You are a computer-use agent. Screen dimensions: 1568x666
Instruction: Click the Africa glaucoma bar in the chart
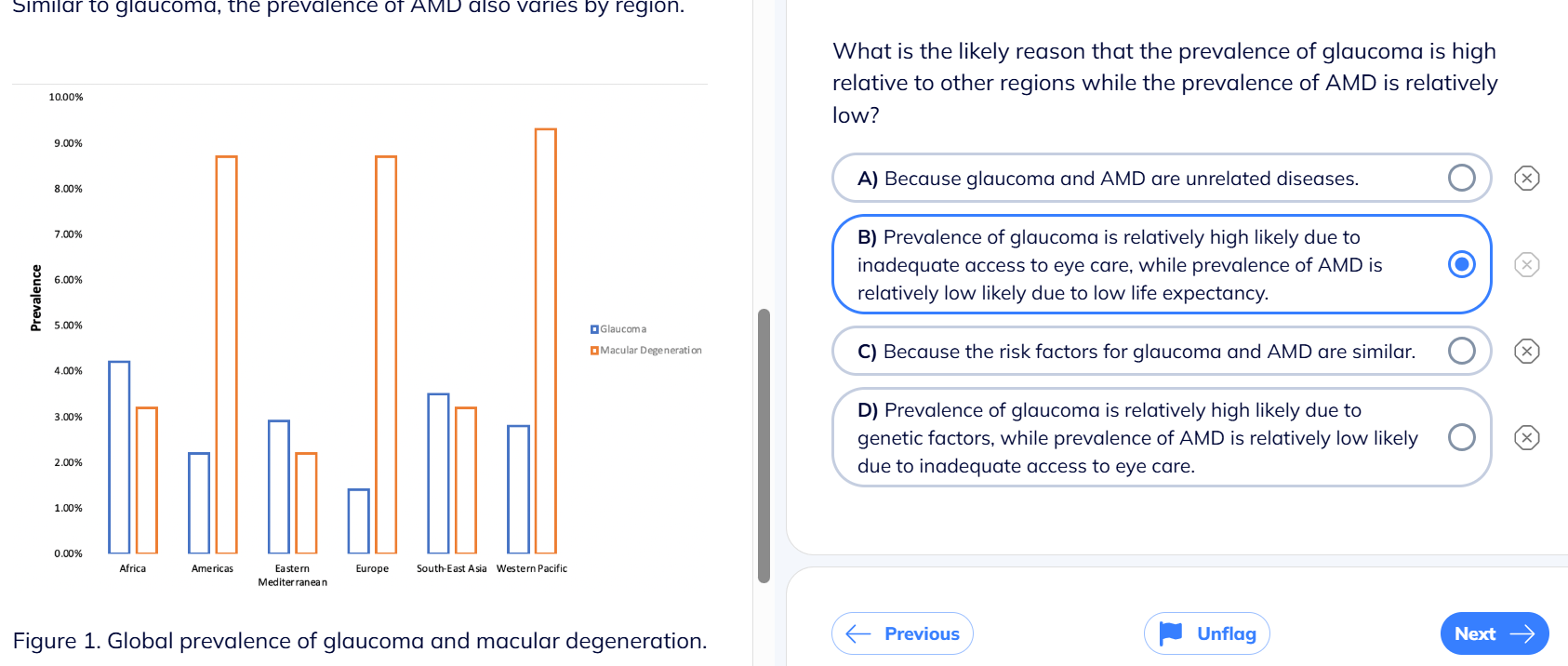[119, 456]
